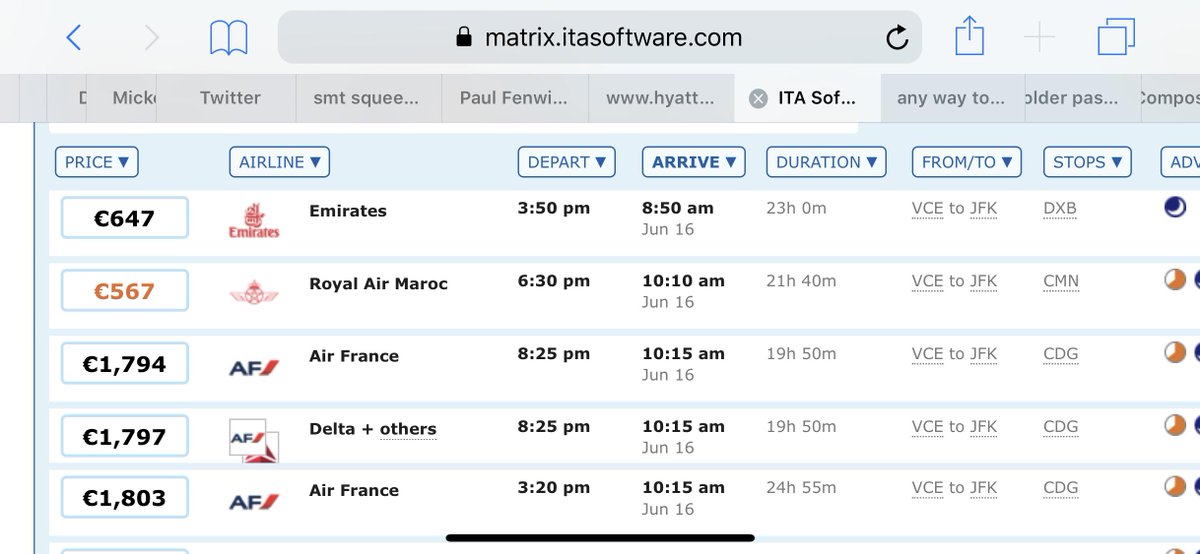Switch to the any way to... tab
The image size is (1200, 554).
click(x=950, y=98)
